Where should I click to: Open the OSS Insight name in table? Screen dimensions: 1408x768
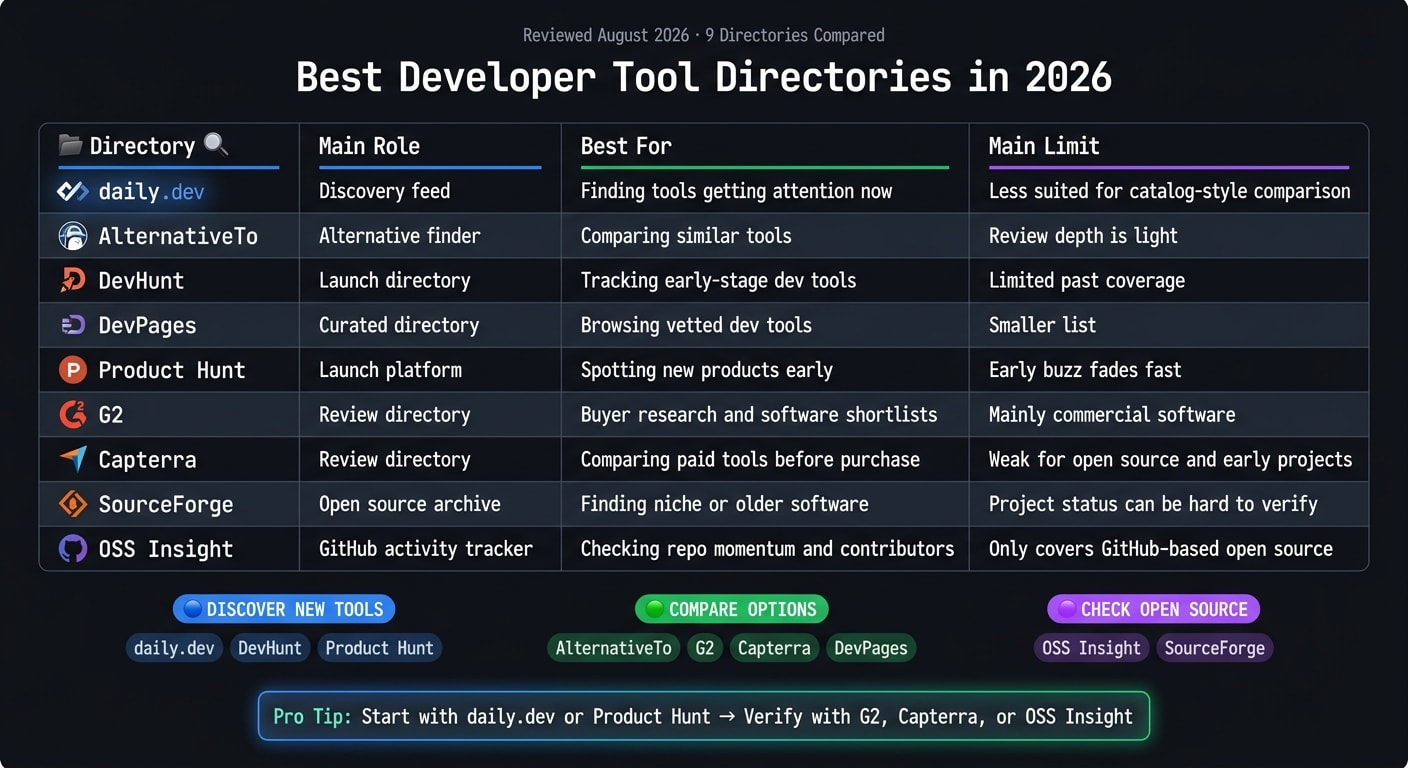(165, 549)
